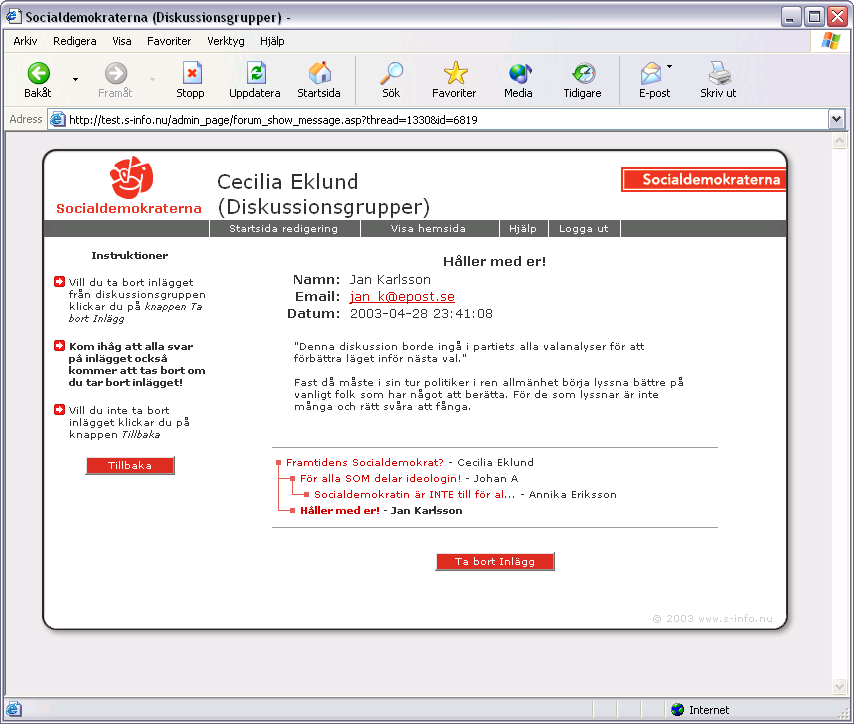Viewport: 854px width, 724px height.
Task: Maximize the browser window
Action: (x=814, y=17)
